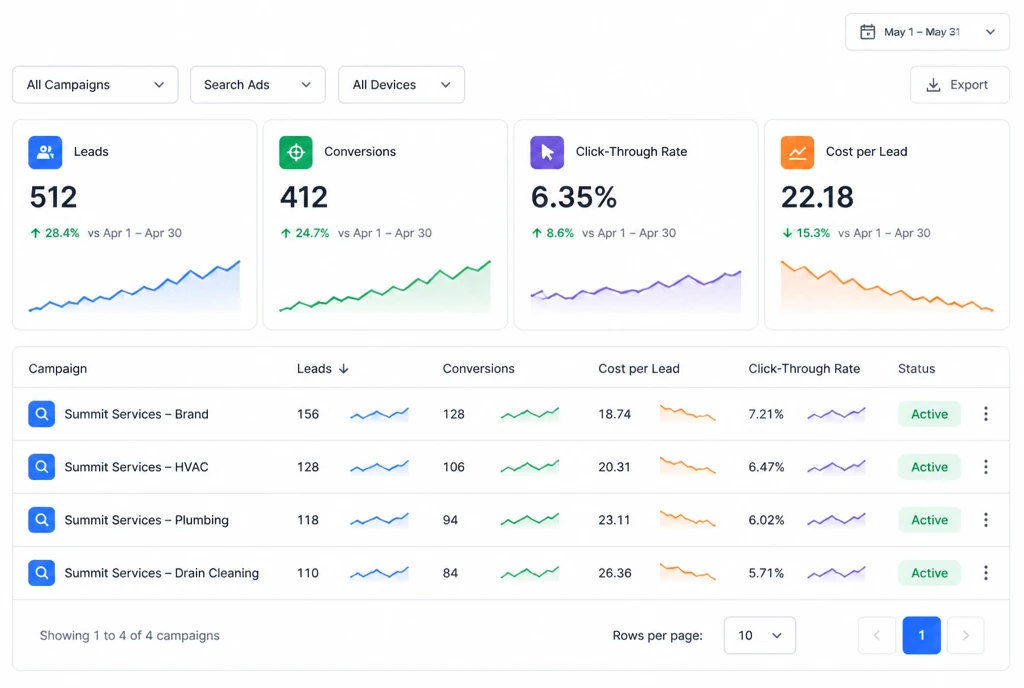The width and height of the screenshot is (1024, 688).
Task: Open the Search Ads dropdown
Action: point(258,85)
